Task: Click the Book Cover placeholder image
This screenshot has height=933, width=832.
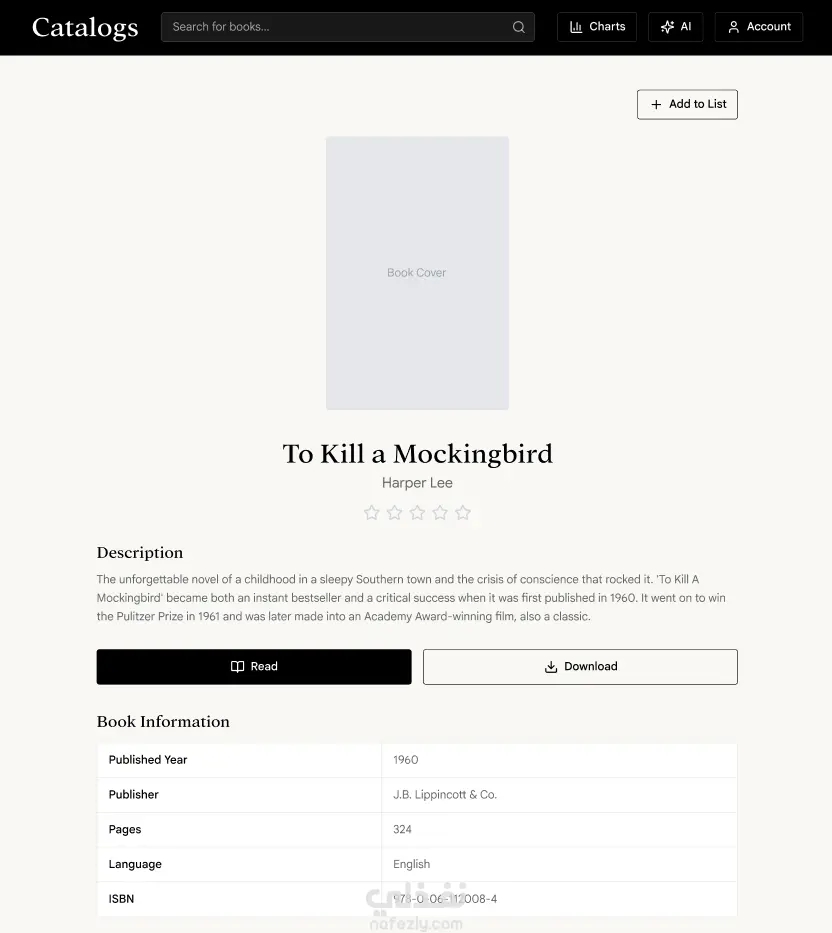Action: coord(417,273)
